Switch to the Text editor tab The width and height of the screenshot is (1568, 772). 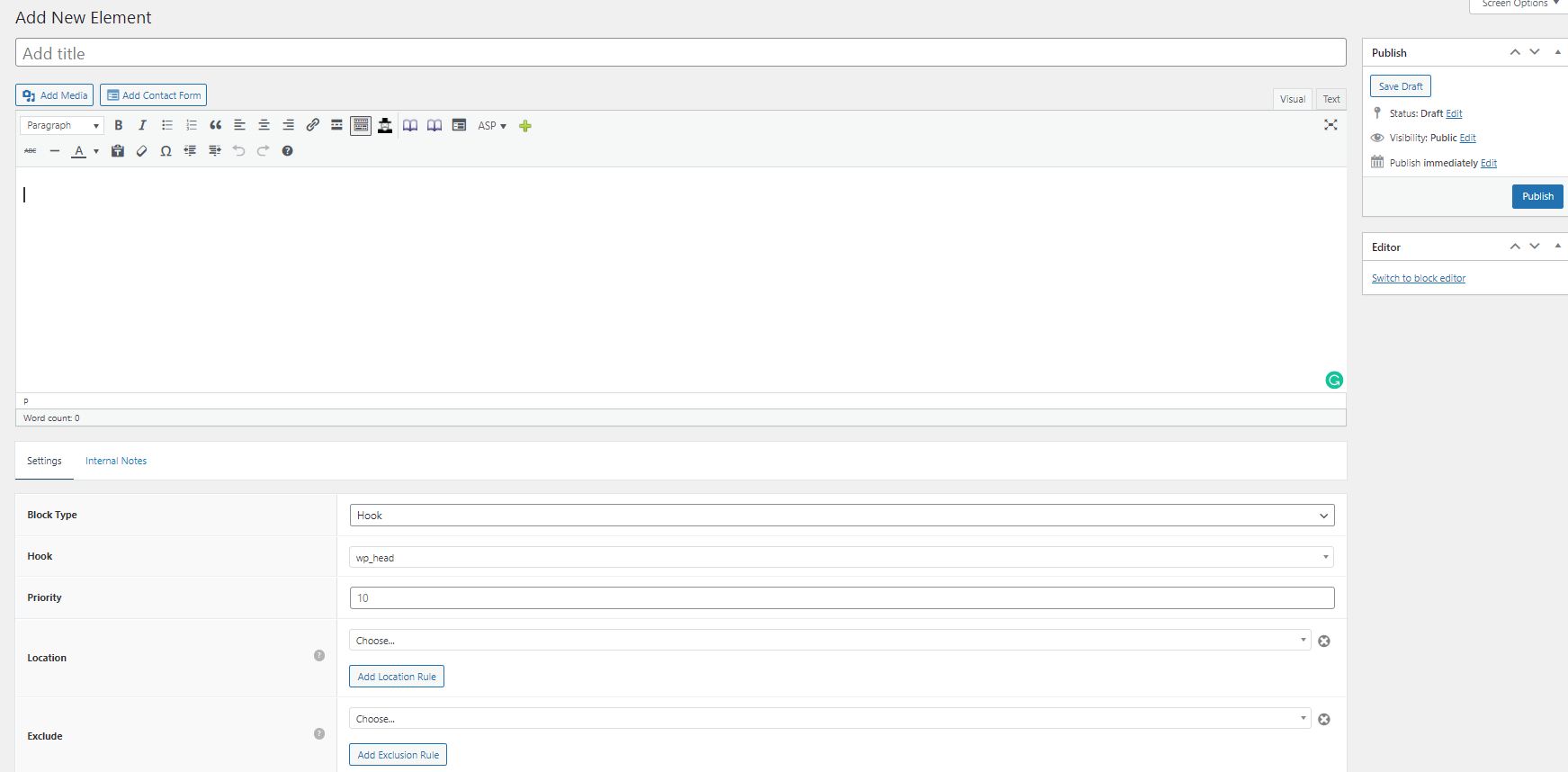[1331, 99]
